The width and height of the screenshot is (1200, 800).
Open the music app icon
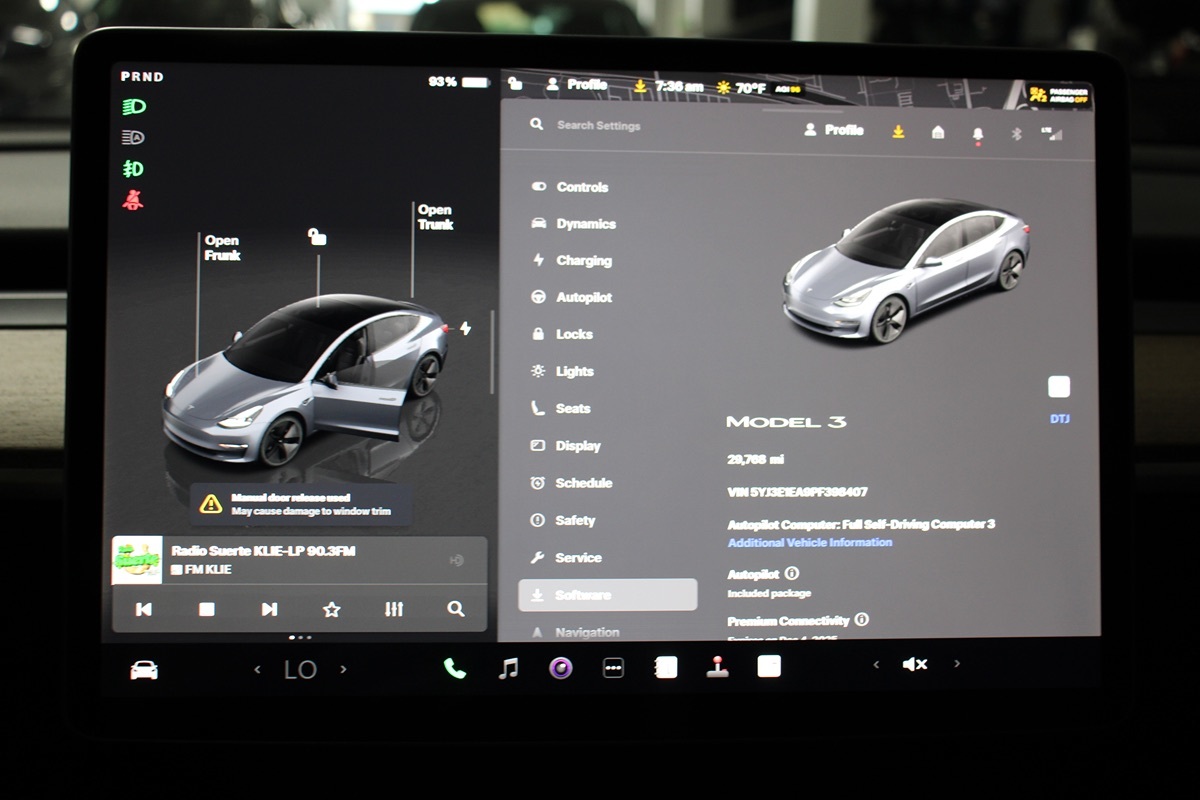[x=508, y=668]
